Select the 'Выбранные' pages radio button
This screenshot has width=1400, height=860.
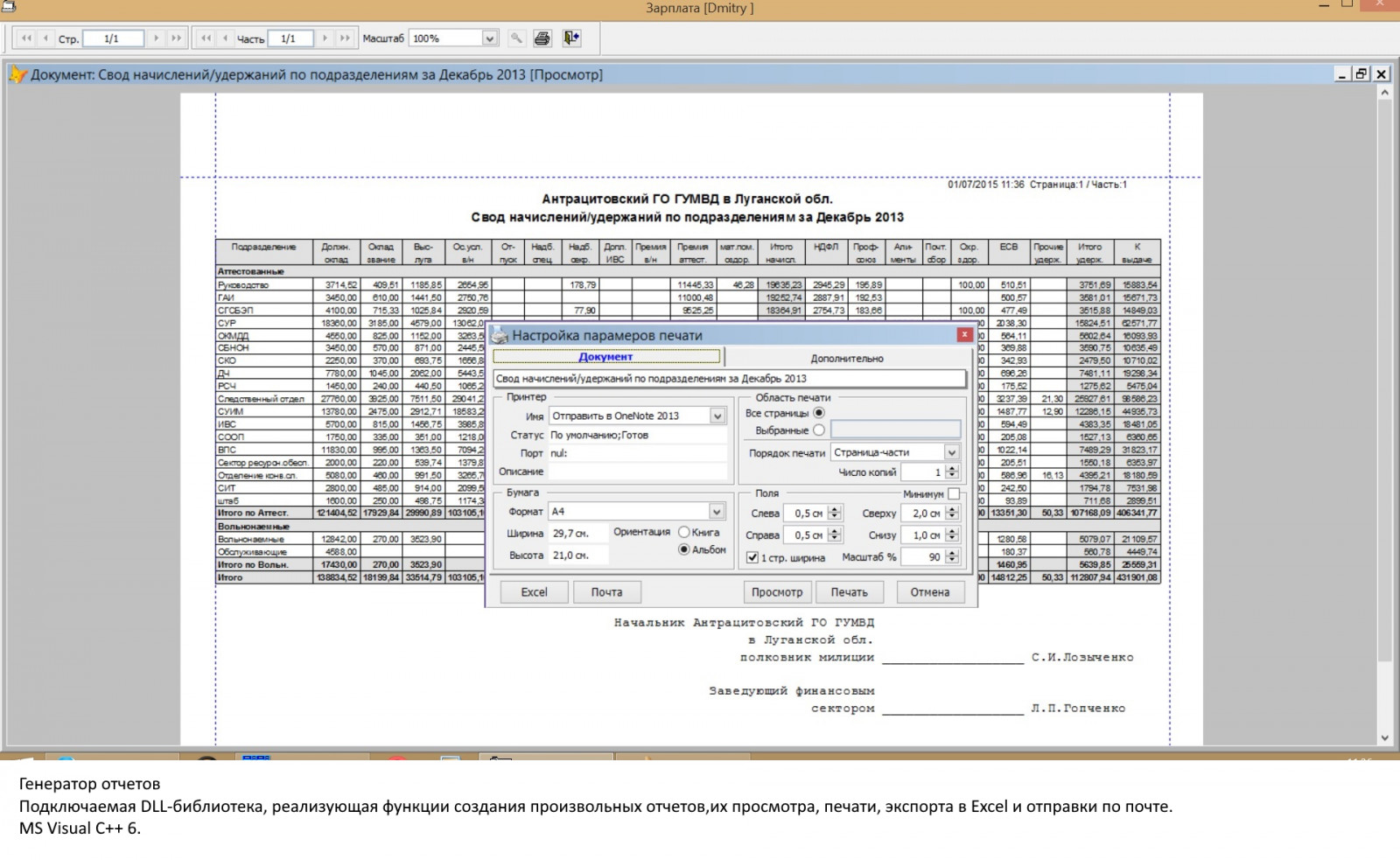coord(819,430)
